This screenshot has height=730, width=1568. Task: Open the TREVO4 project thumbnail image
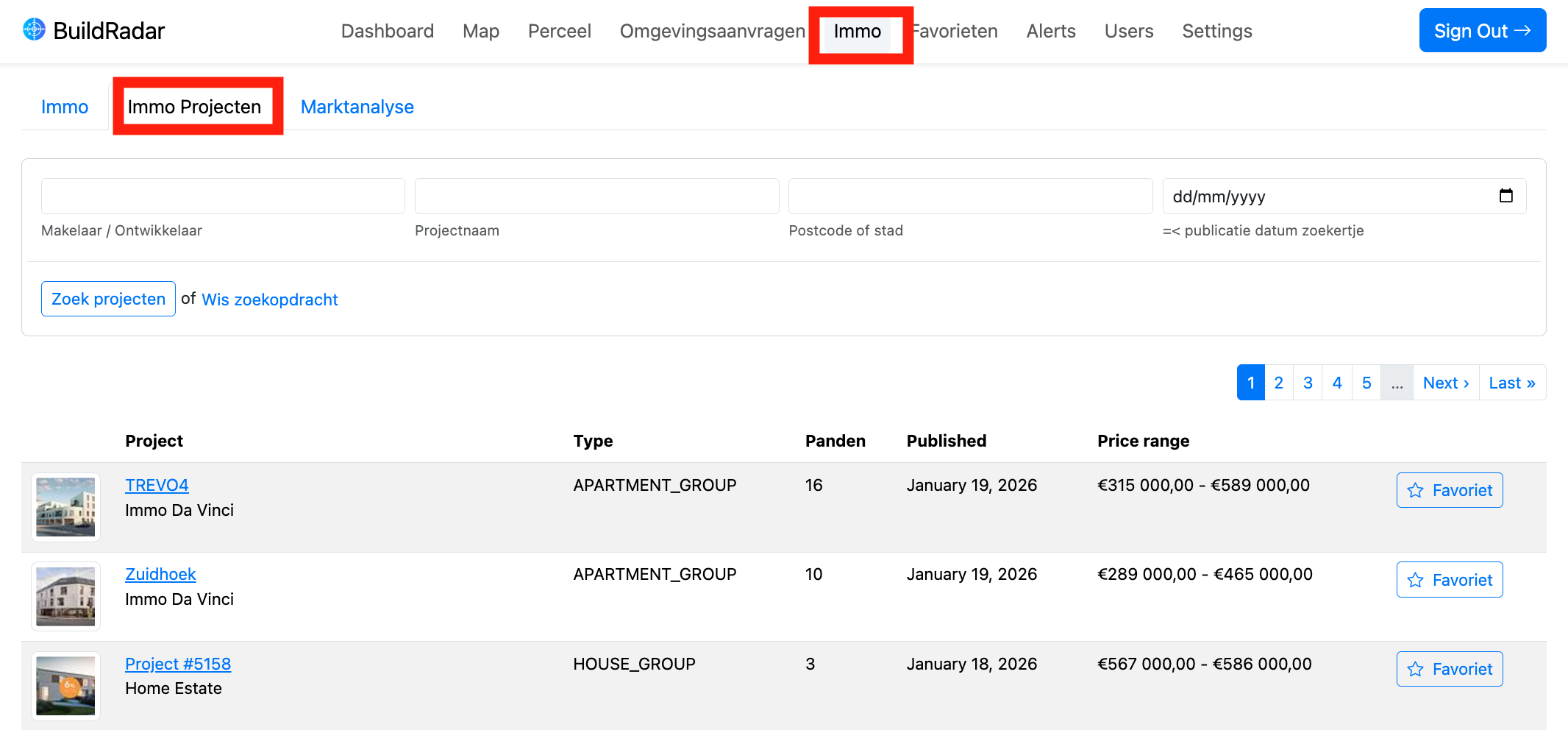[x=65, y=507]
